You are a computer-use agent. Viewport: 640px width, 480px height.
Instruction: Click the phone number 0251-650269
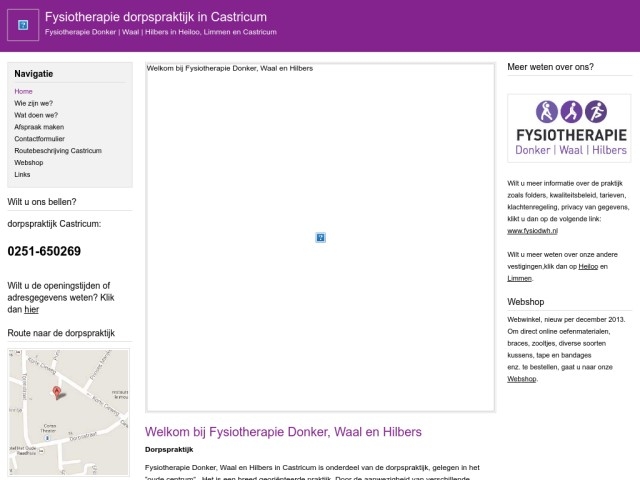pyautogui.click(x=44, y=252)
